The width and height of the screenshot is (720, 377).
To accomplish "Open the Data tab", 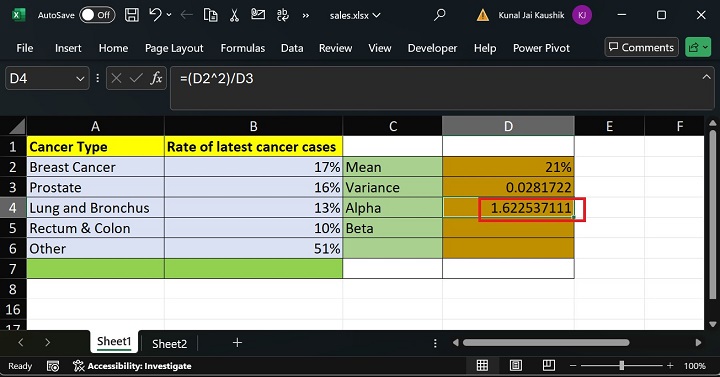I will (292, 48).
